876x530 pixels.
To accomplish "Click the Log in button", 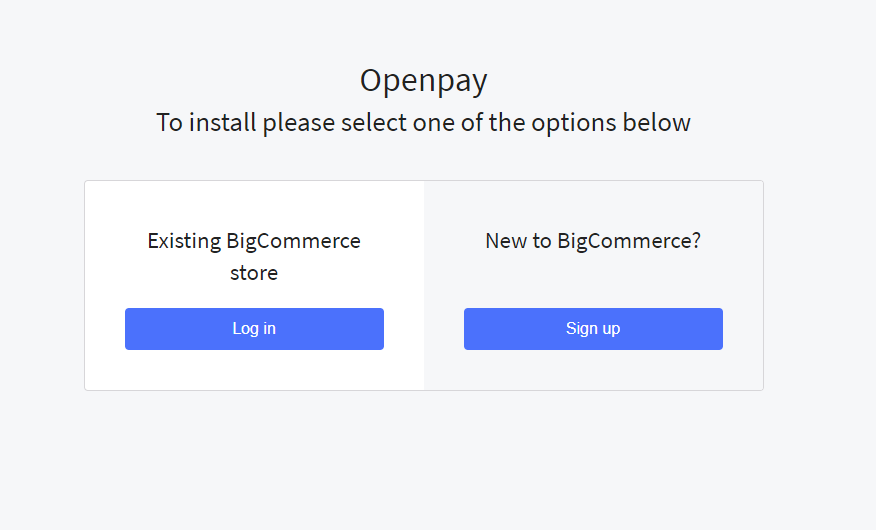I will 254,329.
